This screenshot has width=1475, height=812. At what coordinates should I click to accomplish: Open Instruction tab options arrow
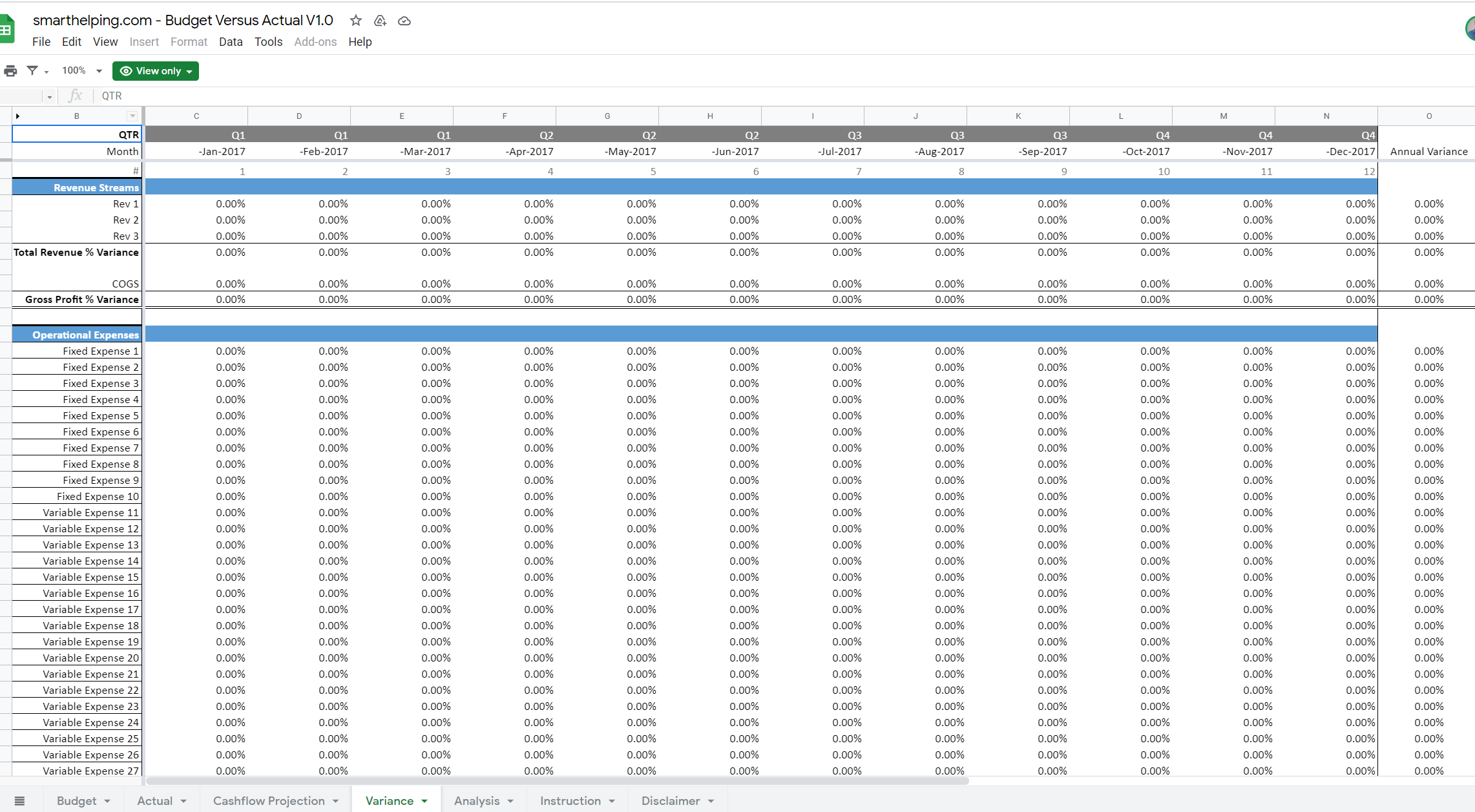612,801
